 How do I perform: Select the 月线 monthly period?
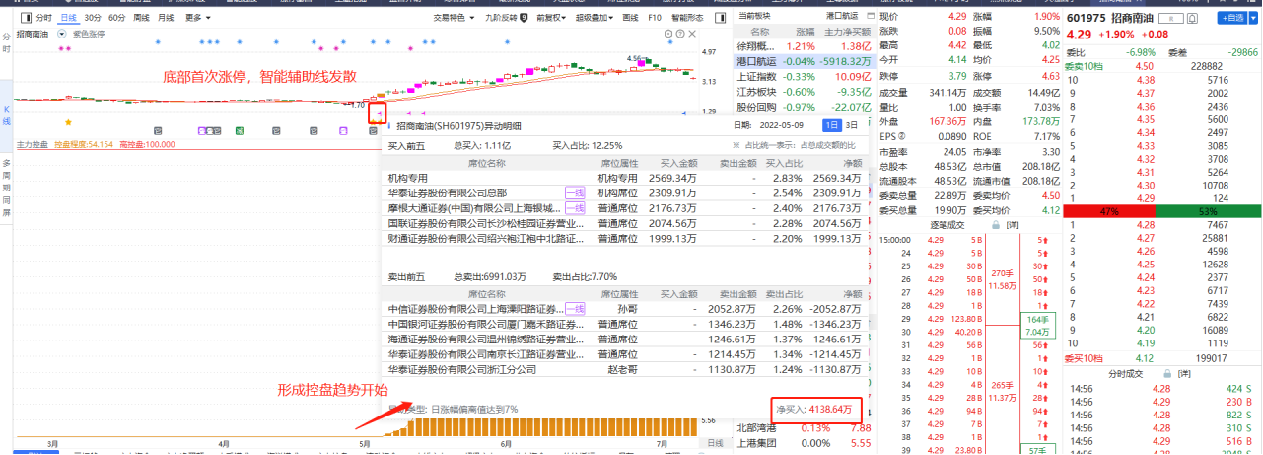(x=166, y=18)
